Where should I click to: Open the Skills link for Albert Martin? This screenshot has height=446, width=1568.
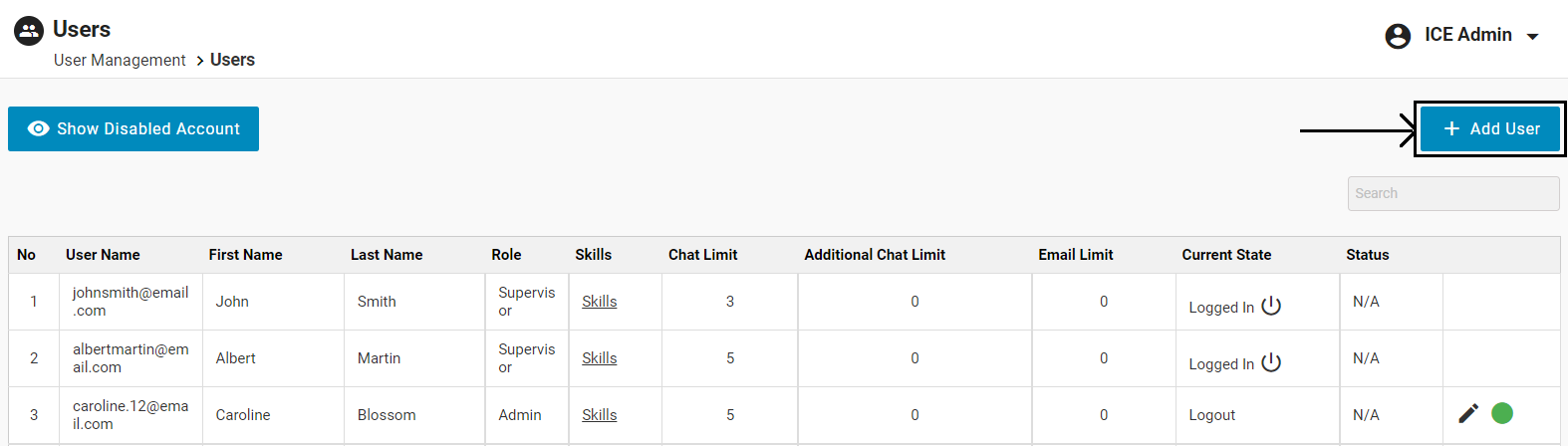(600, 358)
